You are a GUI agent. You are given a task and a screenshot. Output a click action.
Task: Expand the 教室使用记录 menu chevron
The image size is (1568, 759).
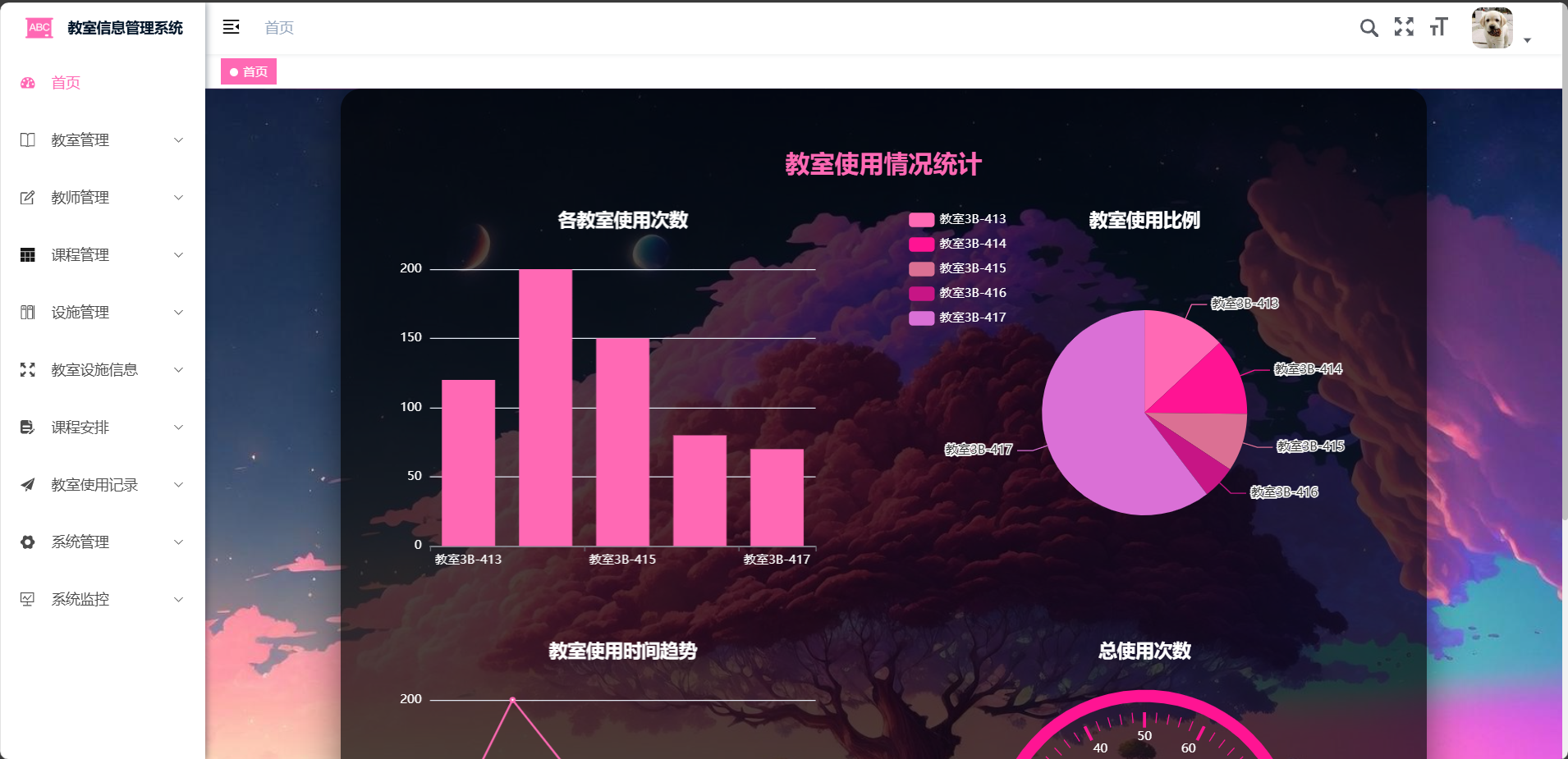[178, 485]
